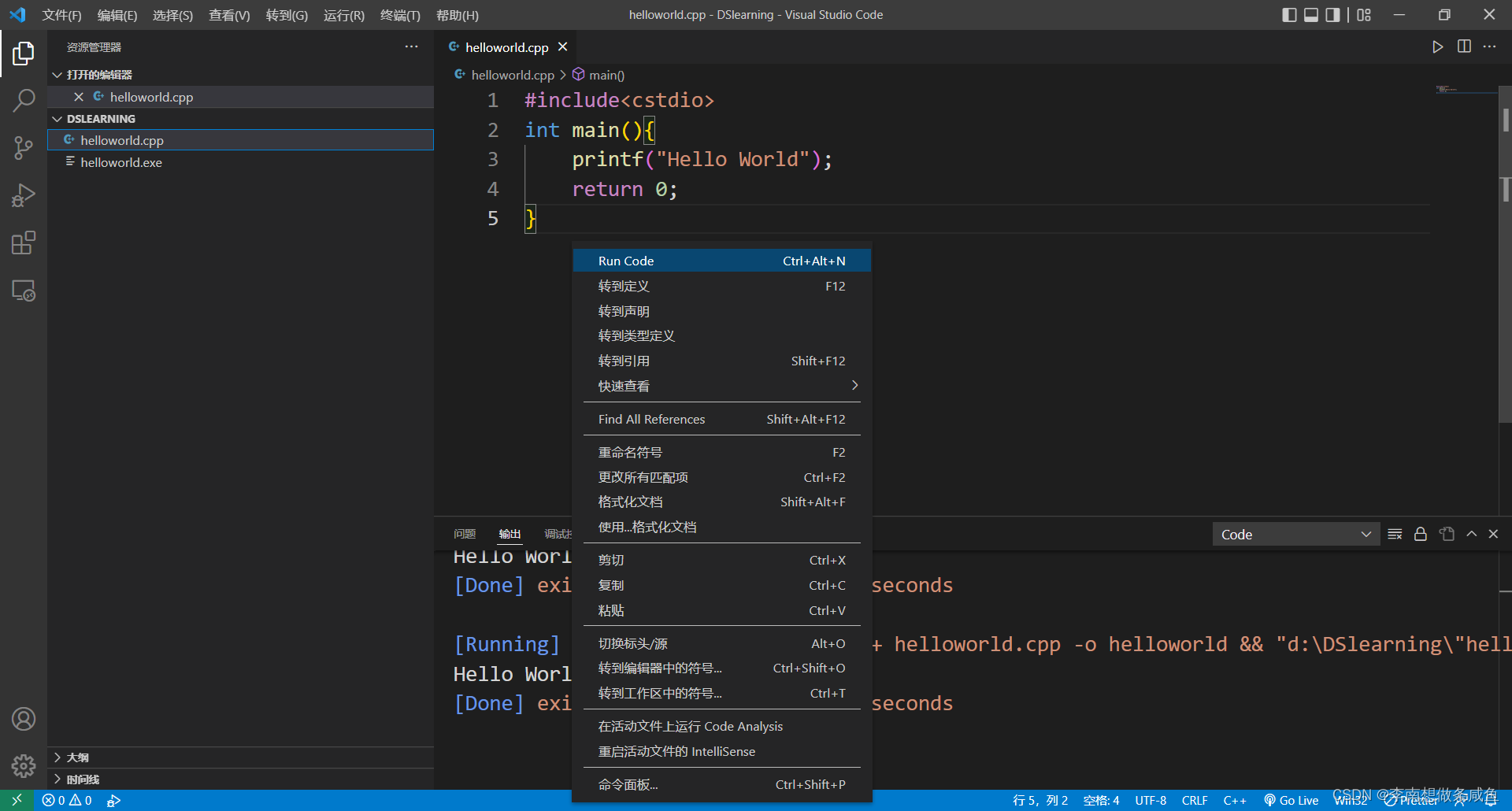Collapse the 打开的编辑器 section
Viewport: 1512px width, 811px height.
tap(240, 75)
